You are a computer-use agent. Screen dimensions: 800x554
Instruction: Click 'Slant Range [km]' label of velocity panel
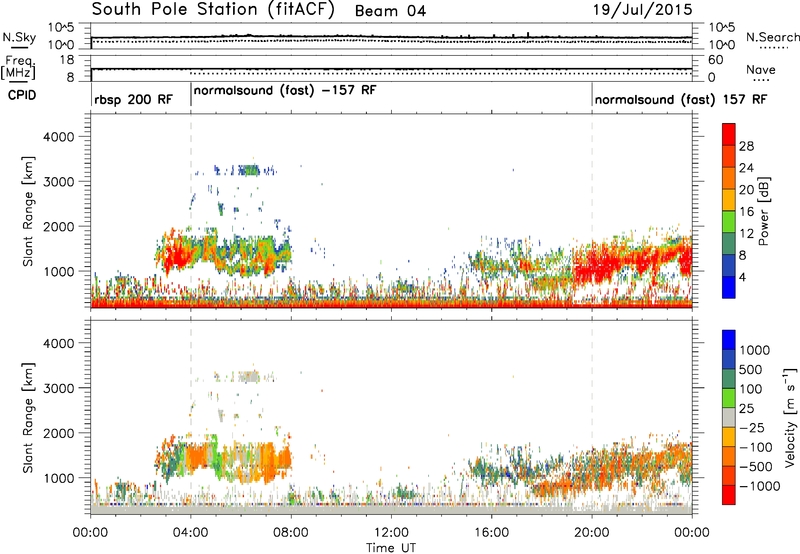click(28, 417)
